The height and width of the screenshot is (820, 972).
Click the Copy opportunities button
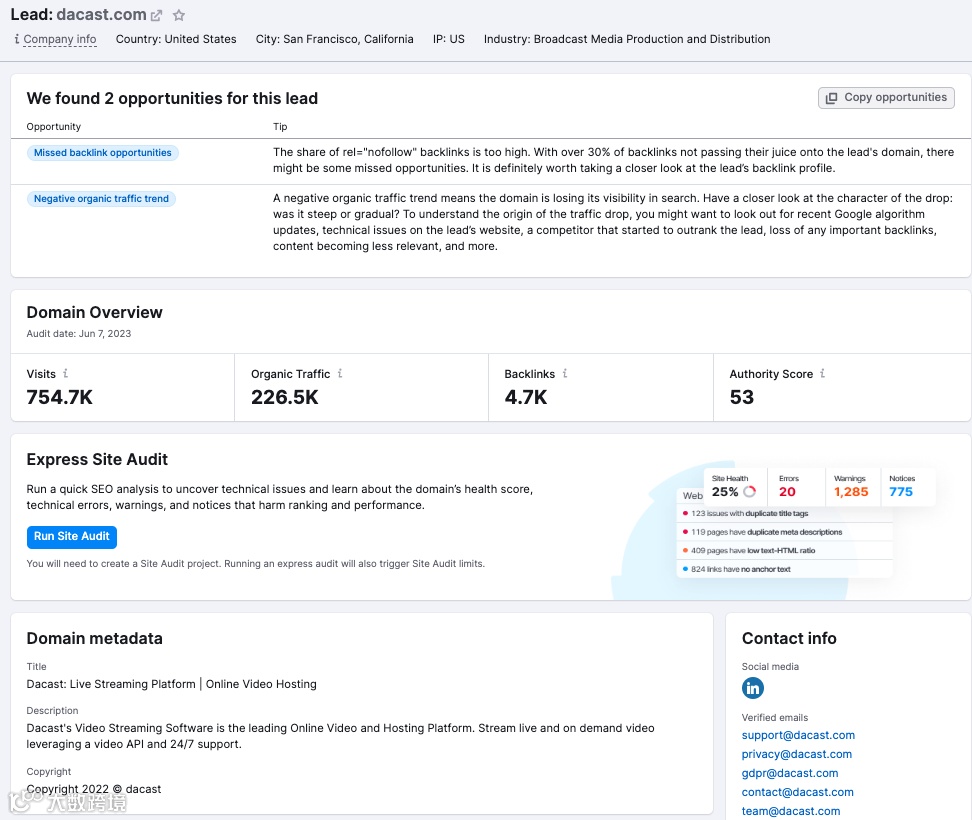click(x=886, y=98)
